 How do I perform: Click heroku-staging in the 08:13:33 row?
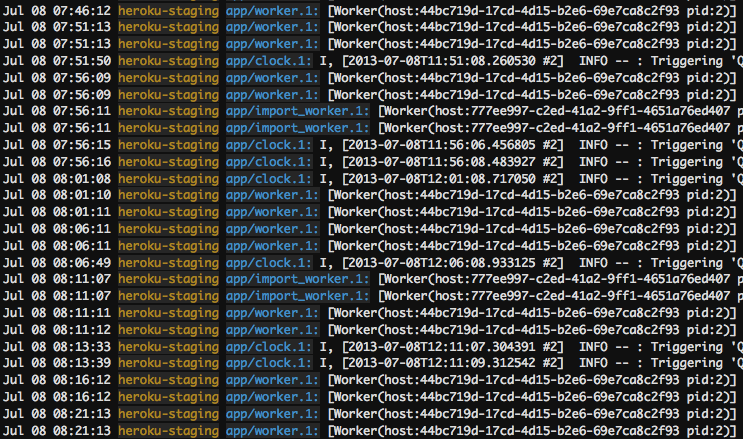(169, 347)
